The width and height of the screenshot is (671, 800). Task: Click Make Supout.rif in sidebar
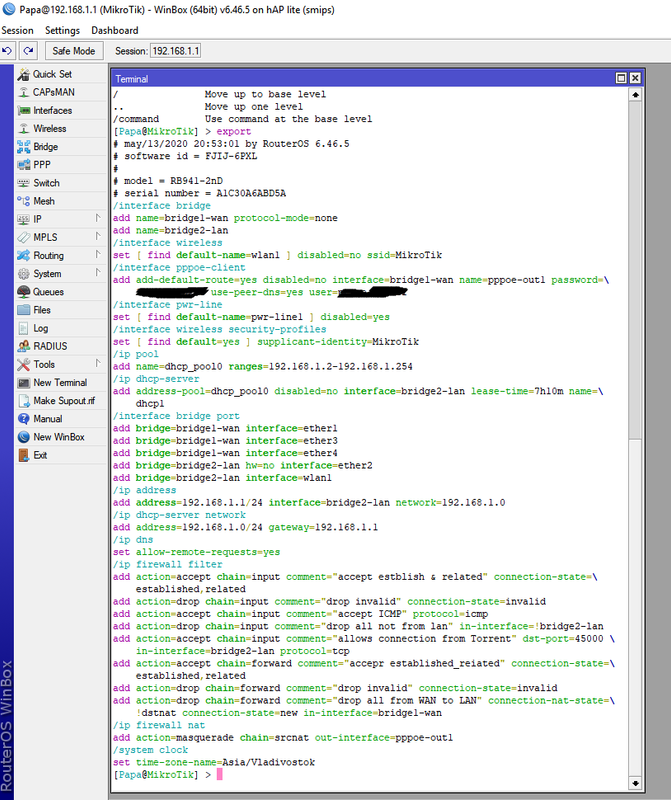tap(61, 401)
